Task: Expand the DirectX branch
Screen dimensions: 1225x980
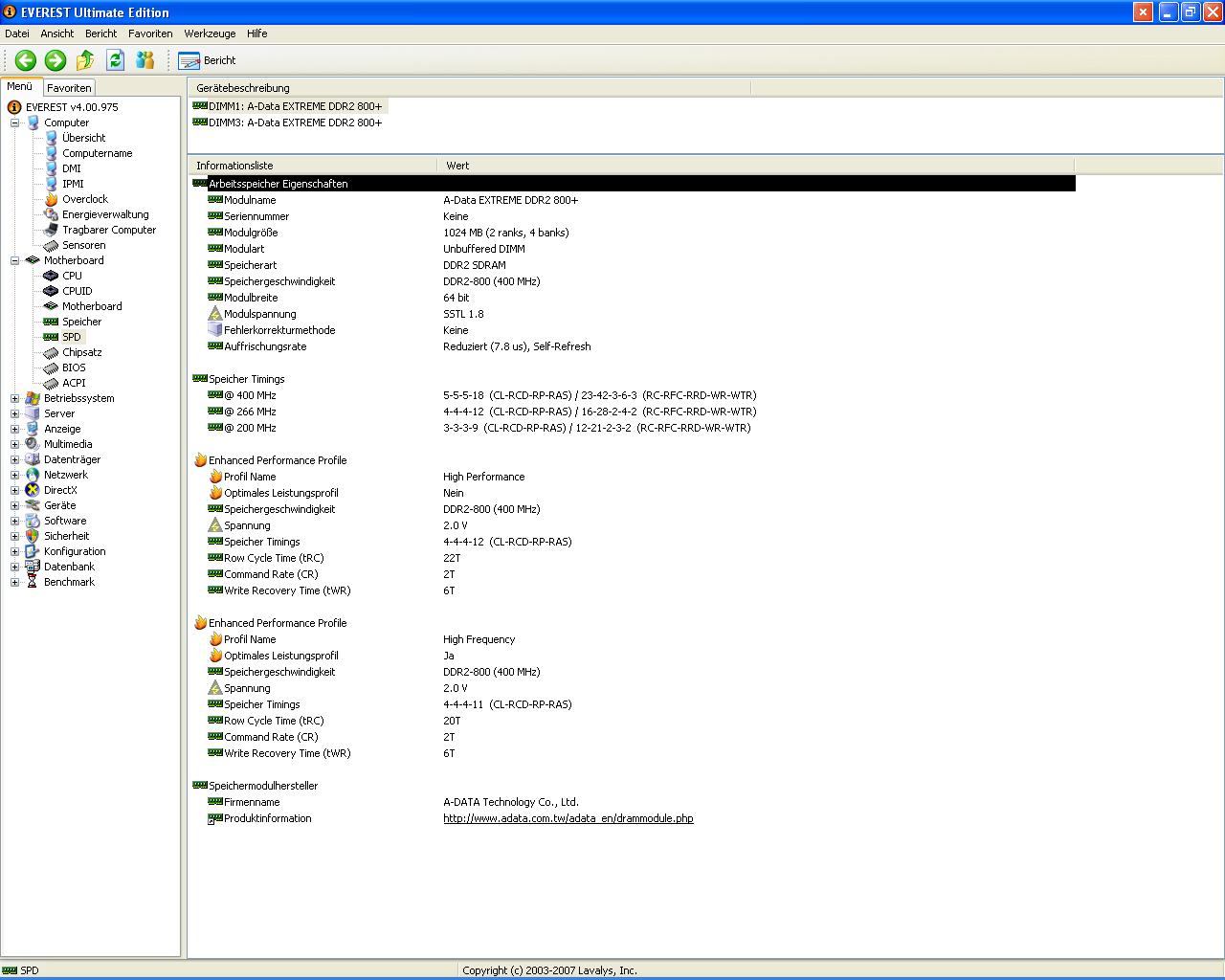Action: (x=14, y=490)
